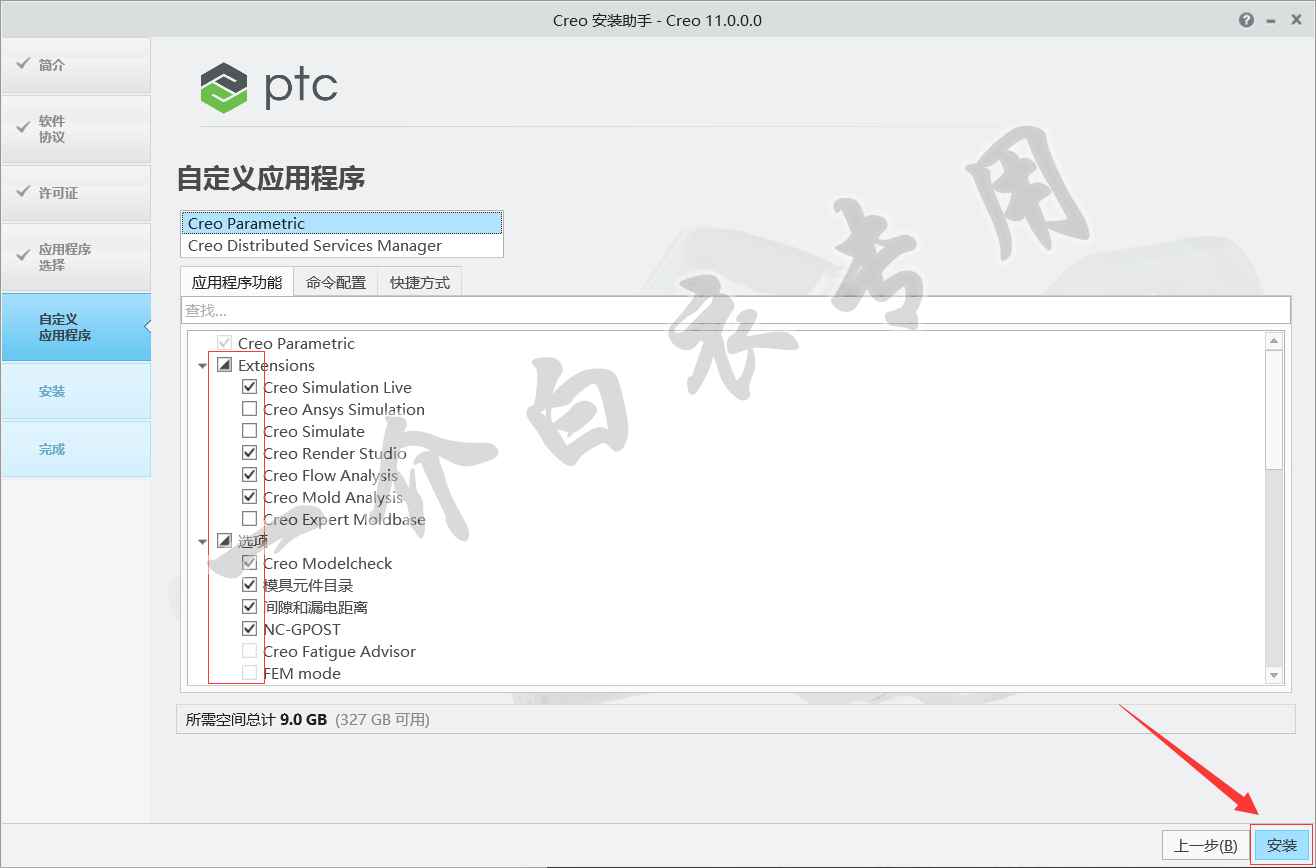Collapse the 选项 tree node
The width and height of the screenshot is (1316, 868).
click(x=202, y=542)
